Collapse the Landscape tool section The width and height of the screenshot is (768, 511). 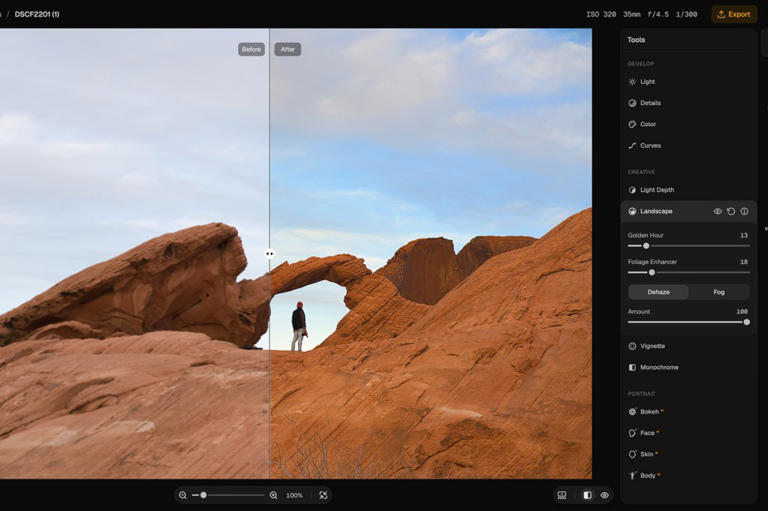tap(656, 211)
